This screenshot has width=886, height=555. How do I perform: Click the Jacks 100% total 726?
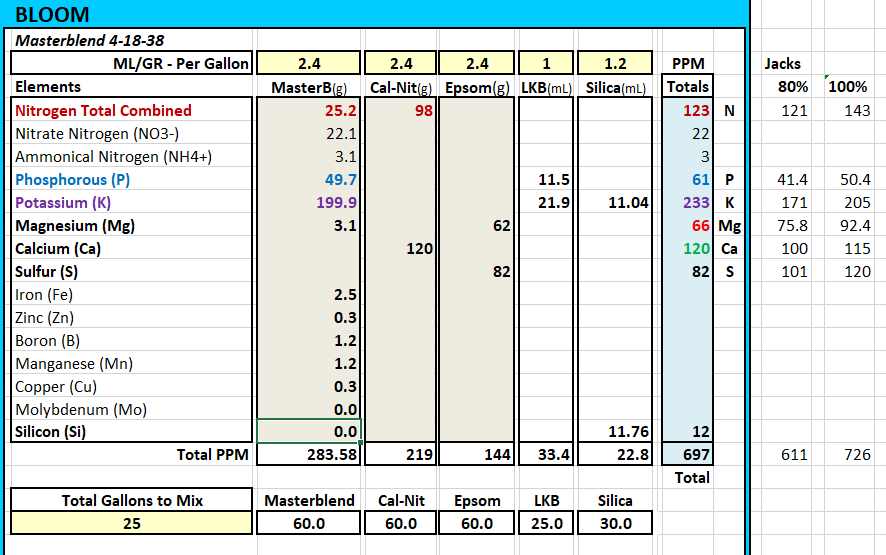click(x=857, y=454)
